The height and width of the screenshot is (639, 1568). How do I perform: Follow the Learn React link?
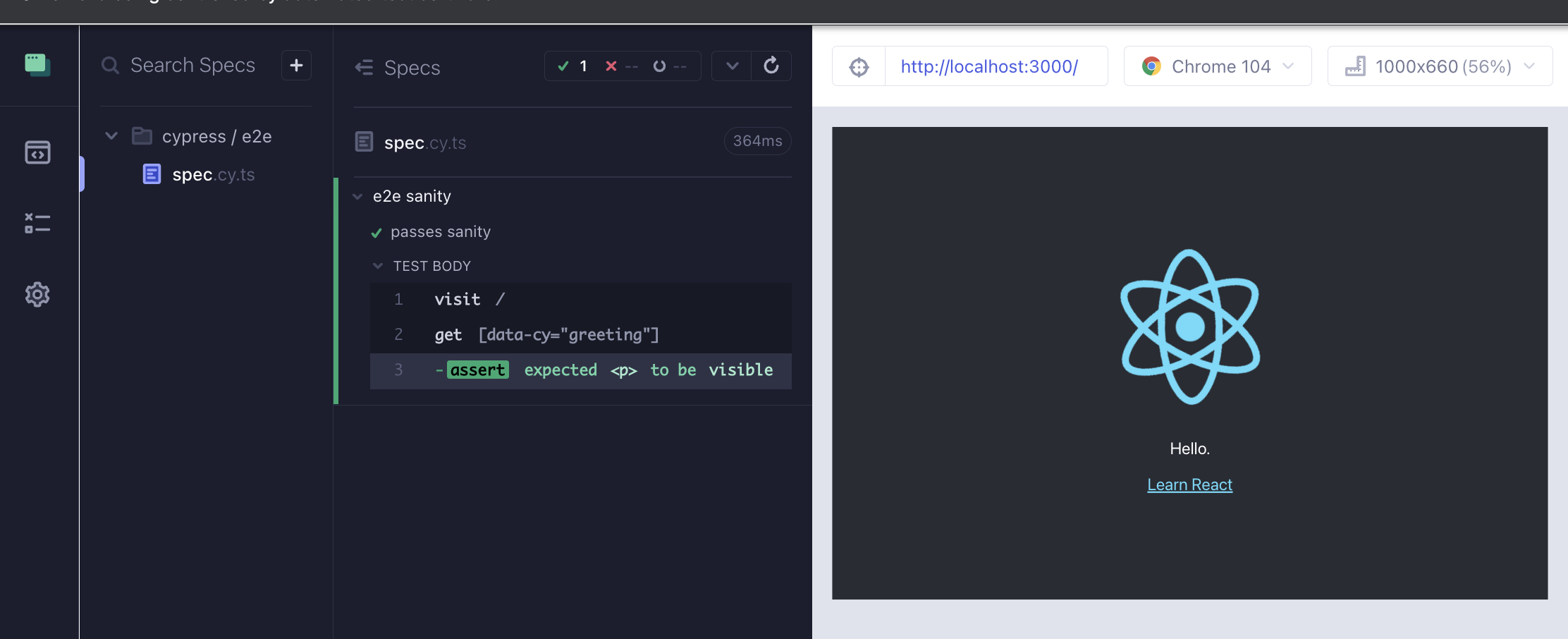pyautogui.click(x=1189, y=485)
